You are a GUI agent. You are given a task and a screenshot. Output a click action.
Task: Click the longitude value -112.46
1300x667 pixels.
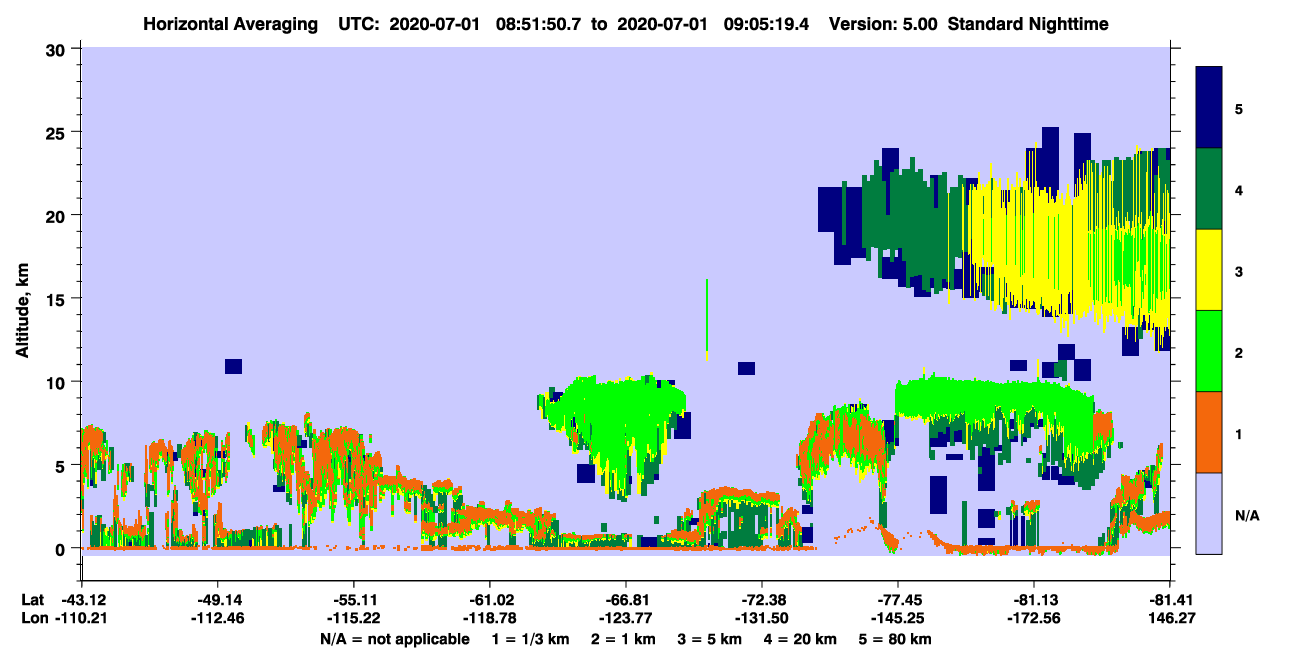[x=218, y=618]
